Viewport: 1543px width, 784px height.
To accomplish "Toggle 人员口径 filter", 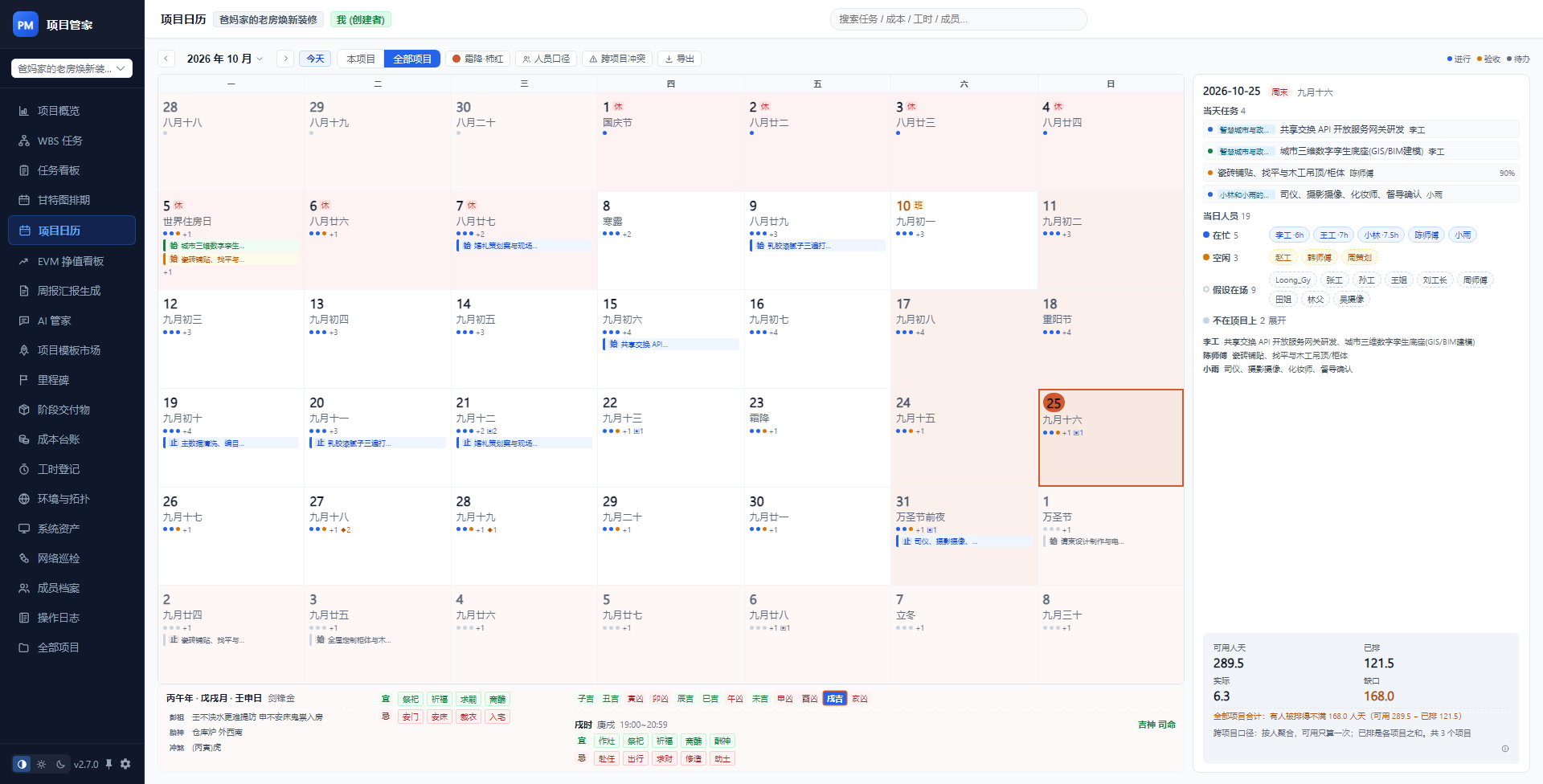I will click(x=546, y=59).
